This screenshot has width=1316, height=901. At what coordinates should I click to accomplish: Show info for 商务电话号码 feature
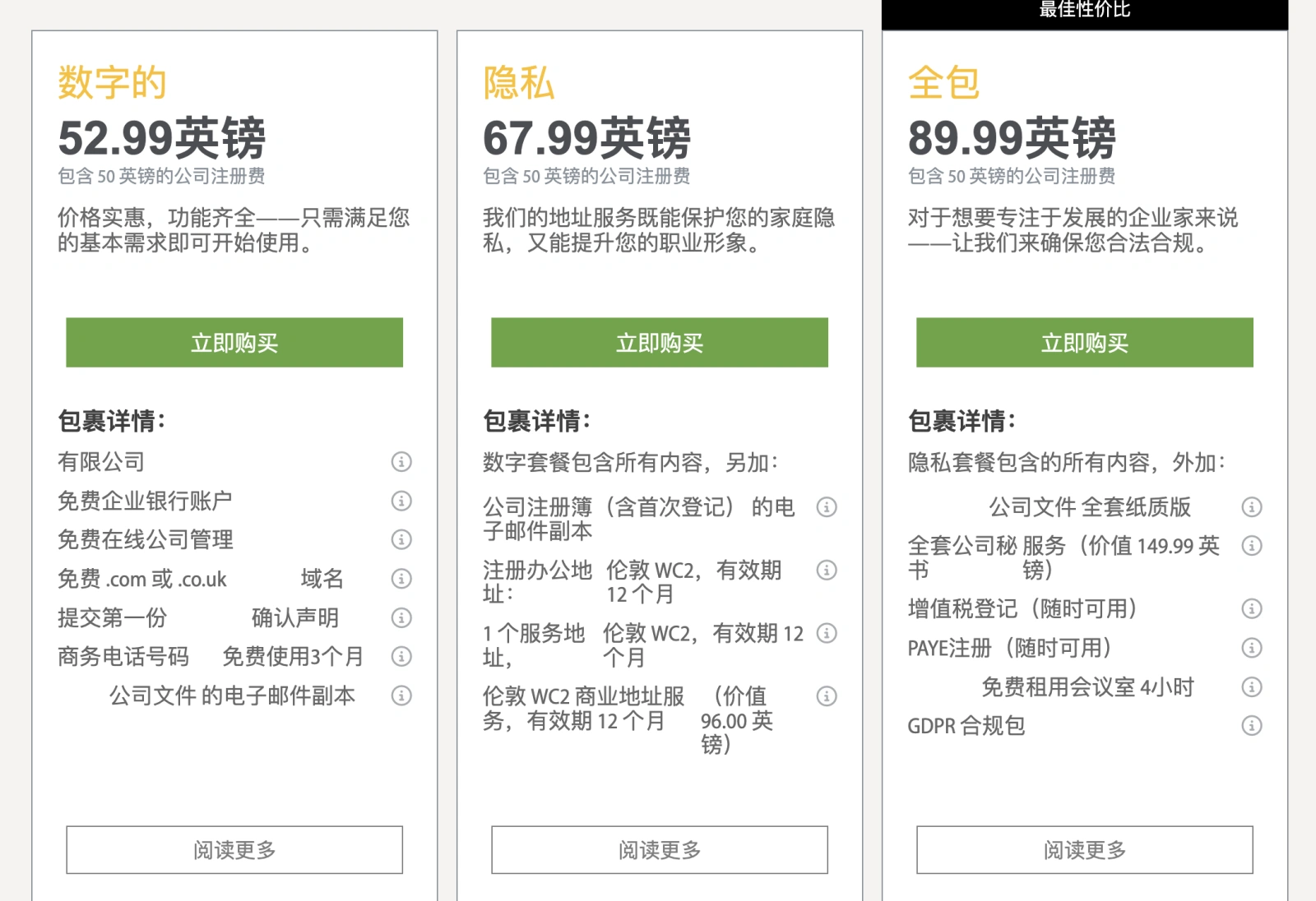point(401,656)
